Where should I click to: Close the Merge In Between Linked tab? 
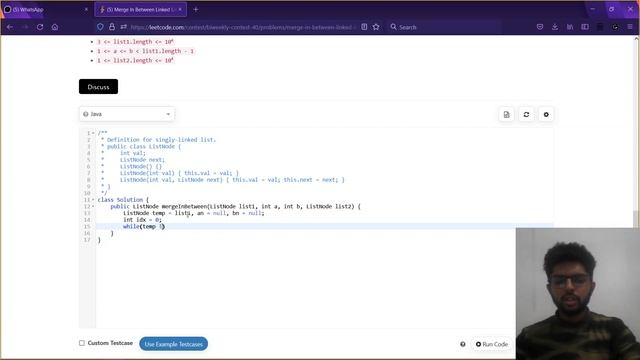click(x=180, y=9)
